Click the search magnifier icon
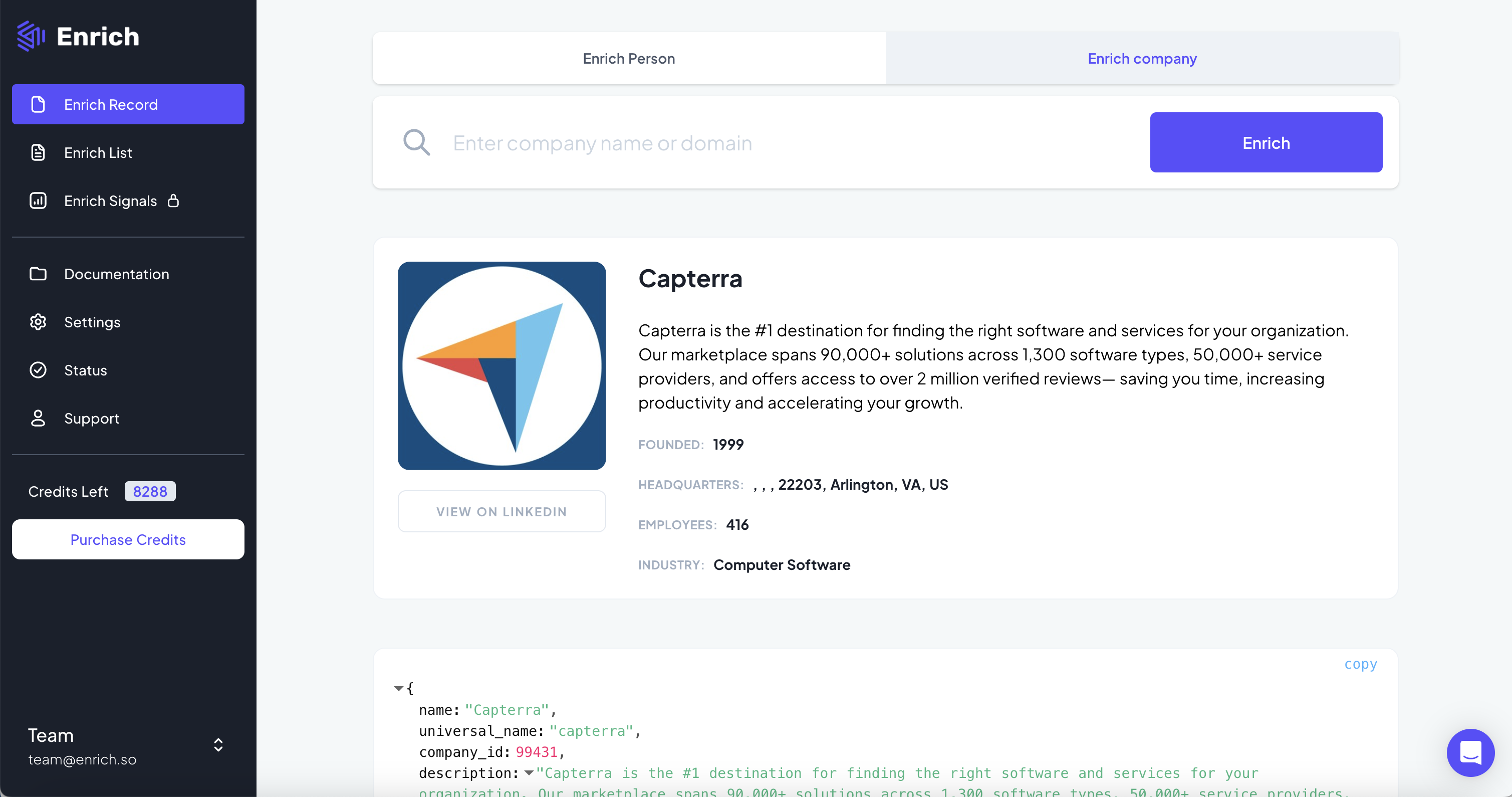Viewport: 1512px width, 797px height. click(x=416, y=143)
